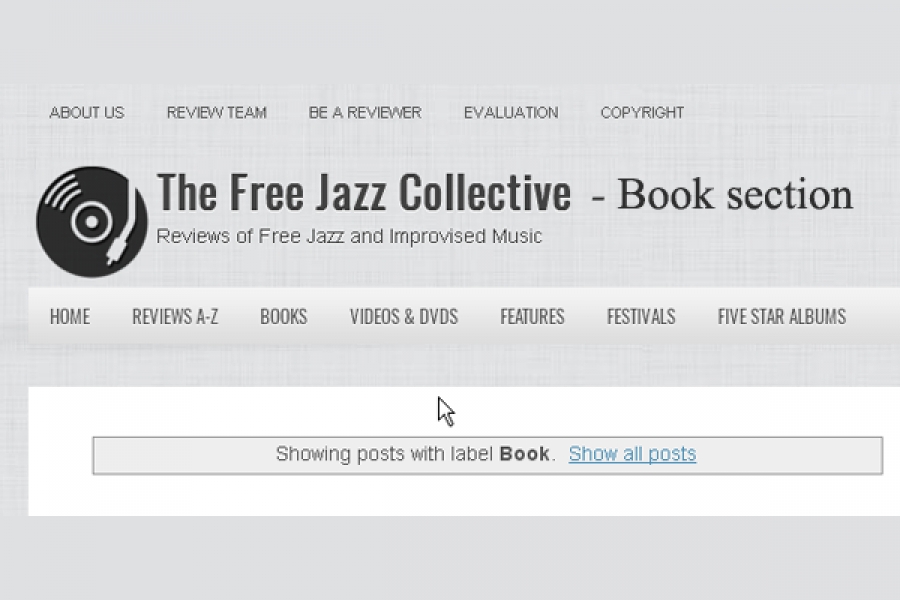900x600 pixels.
Task: Select EVALUATION in the top menu
Action: tap(511, 113)
